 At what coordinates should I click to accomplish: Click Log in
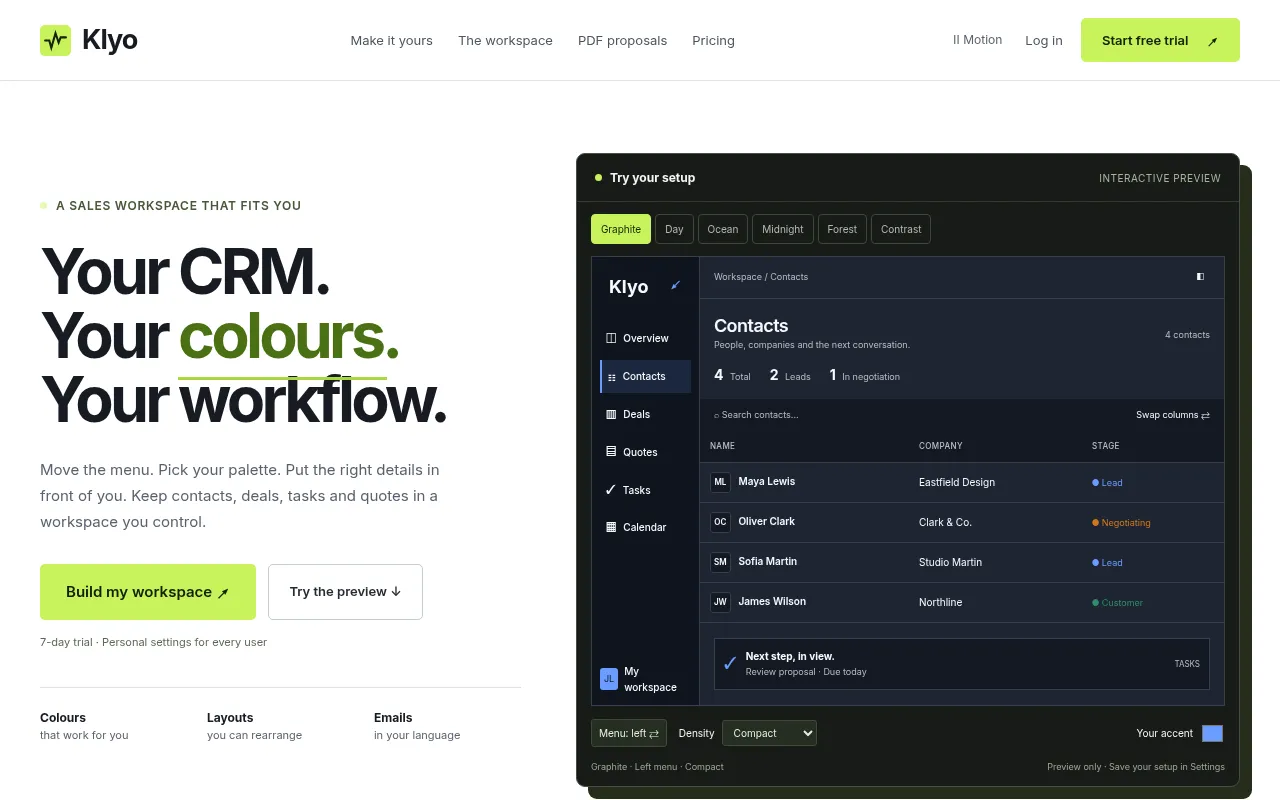coord(1044,40)
